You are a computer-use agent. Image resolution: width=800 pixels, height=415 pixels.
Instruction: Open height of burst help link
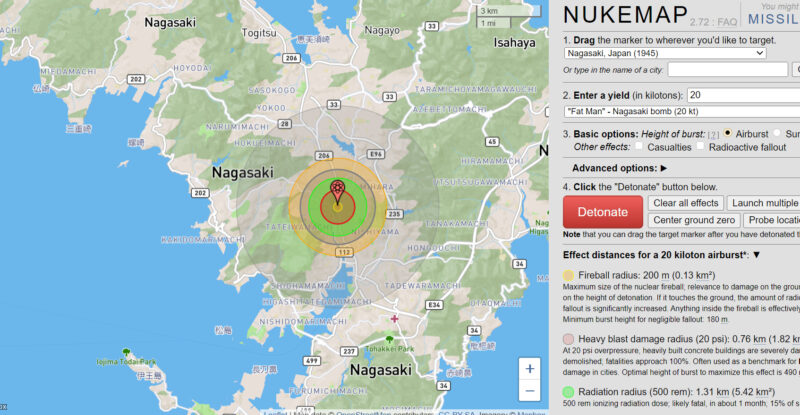713,134
